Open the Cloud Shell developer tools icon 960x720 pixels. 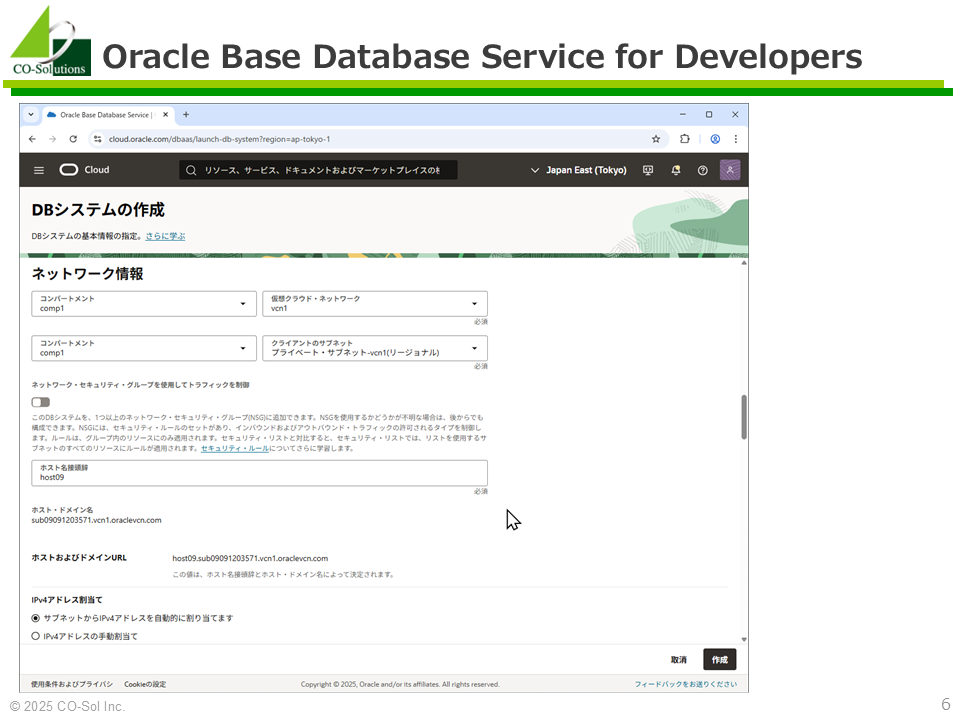tap(648, 170)
